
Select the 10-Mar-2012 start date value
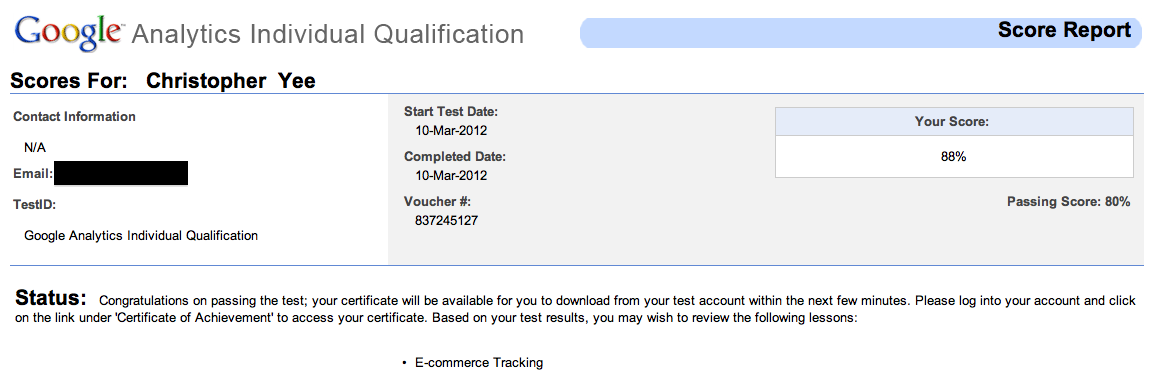(x=451, y=131)
